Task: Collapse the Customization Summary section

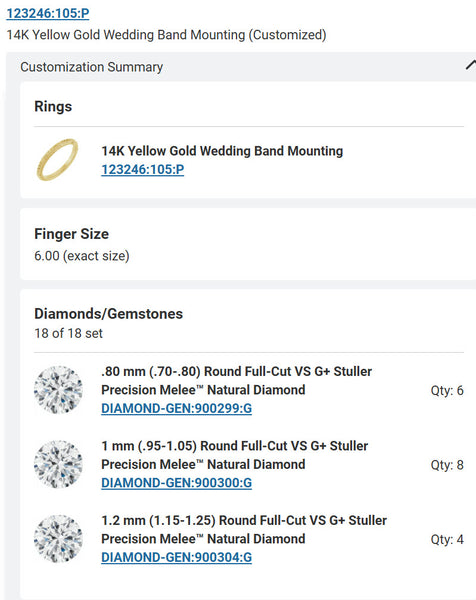Action: 471,65
